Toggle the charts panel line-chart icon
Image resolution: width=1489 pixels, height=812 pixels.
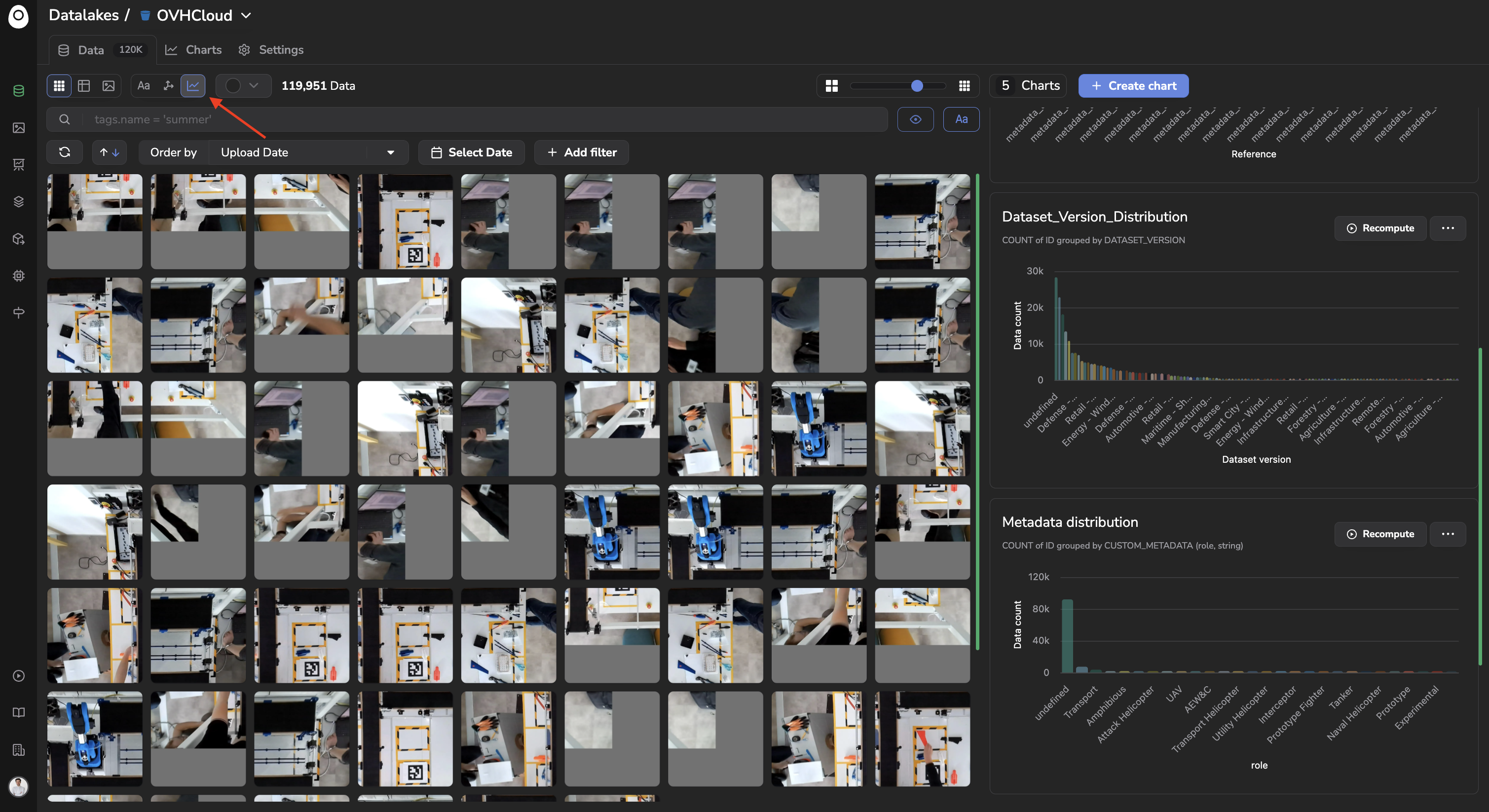(193, 85)
